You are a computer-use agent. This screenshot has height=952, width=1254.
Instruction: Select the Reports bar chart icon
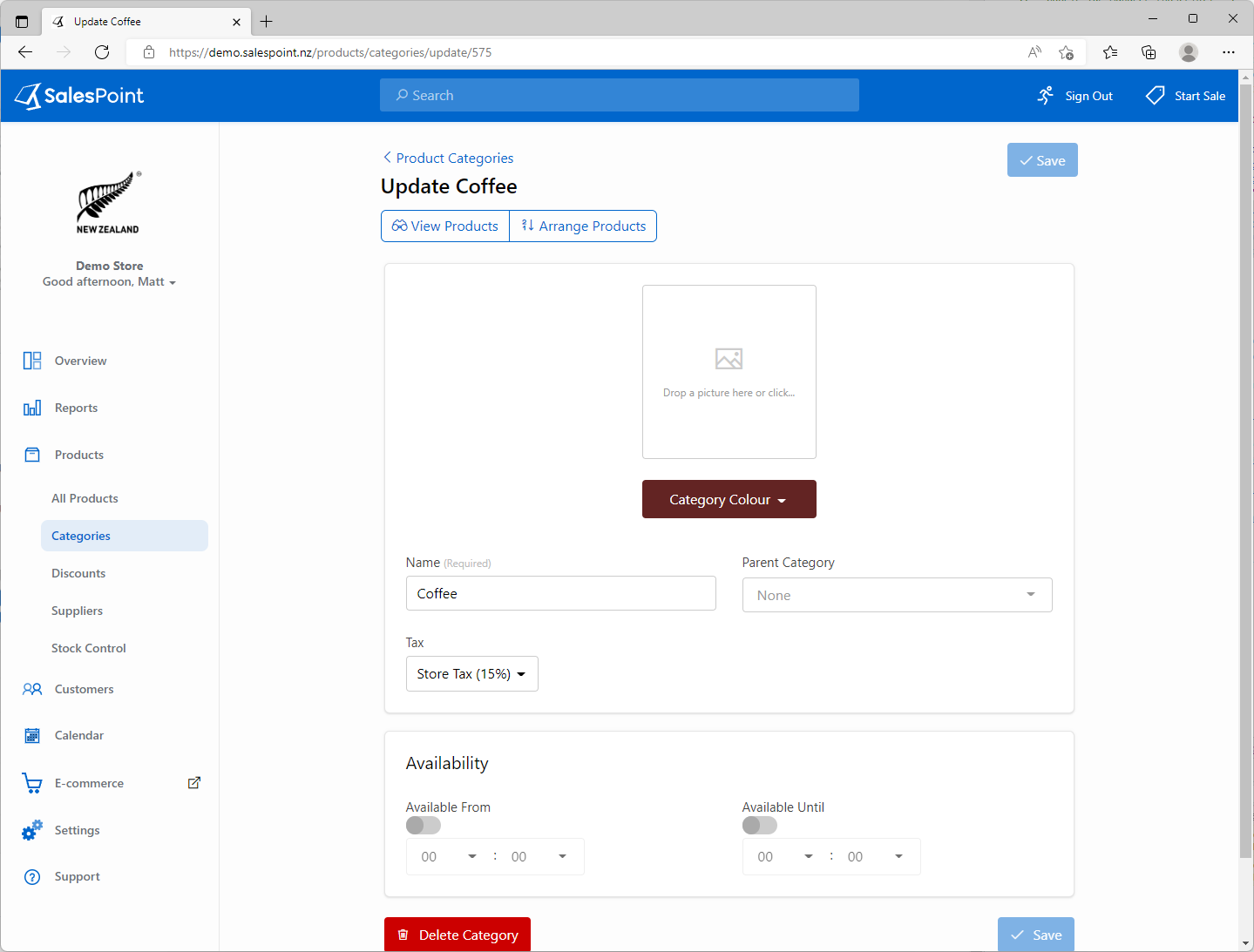32,407
